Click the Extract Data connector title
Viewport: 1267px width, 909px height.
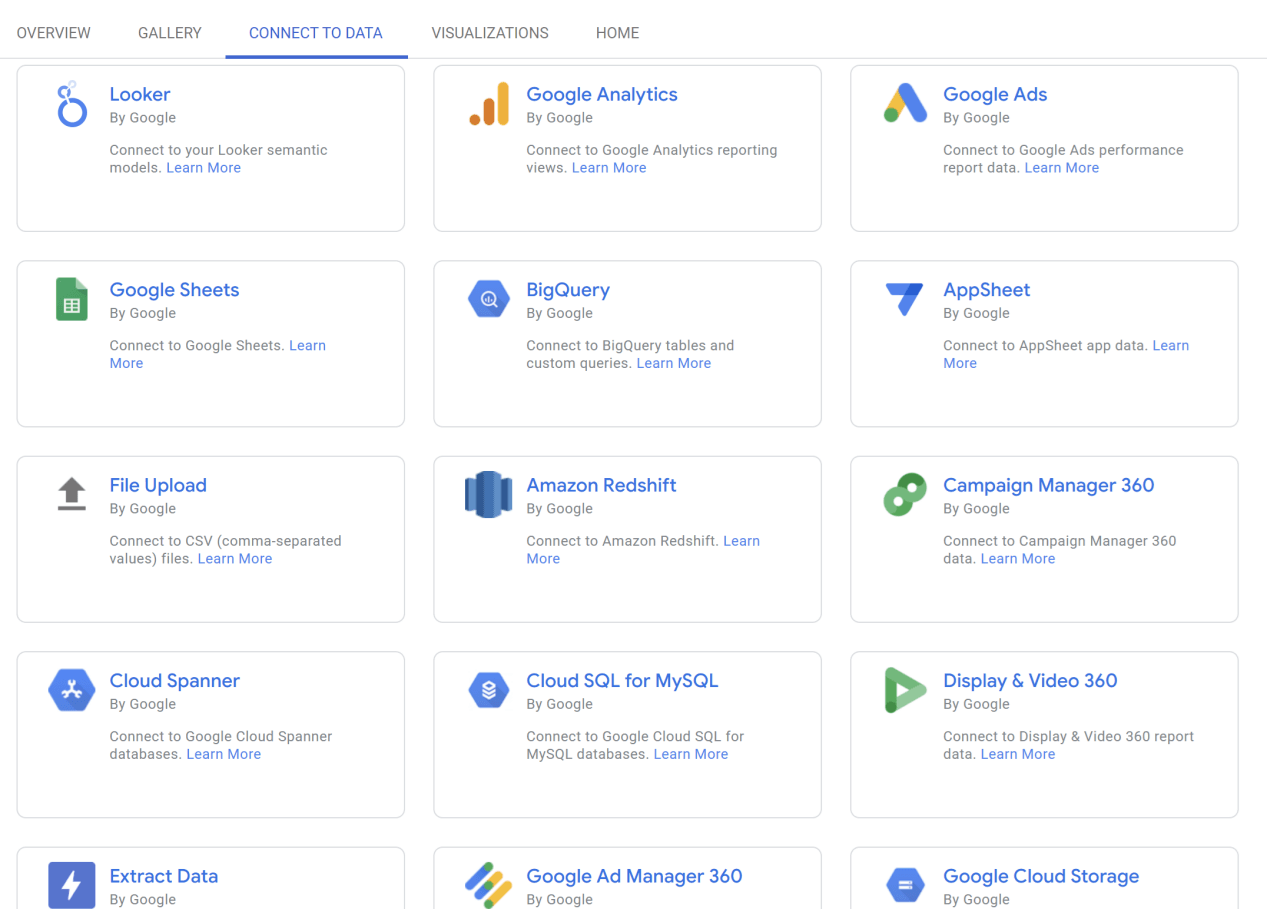coord(164,876)
